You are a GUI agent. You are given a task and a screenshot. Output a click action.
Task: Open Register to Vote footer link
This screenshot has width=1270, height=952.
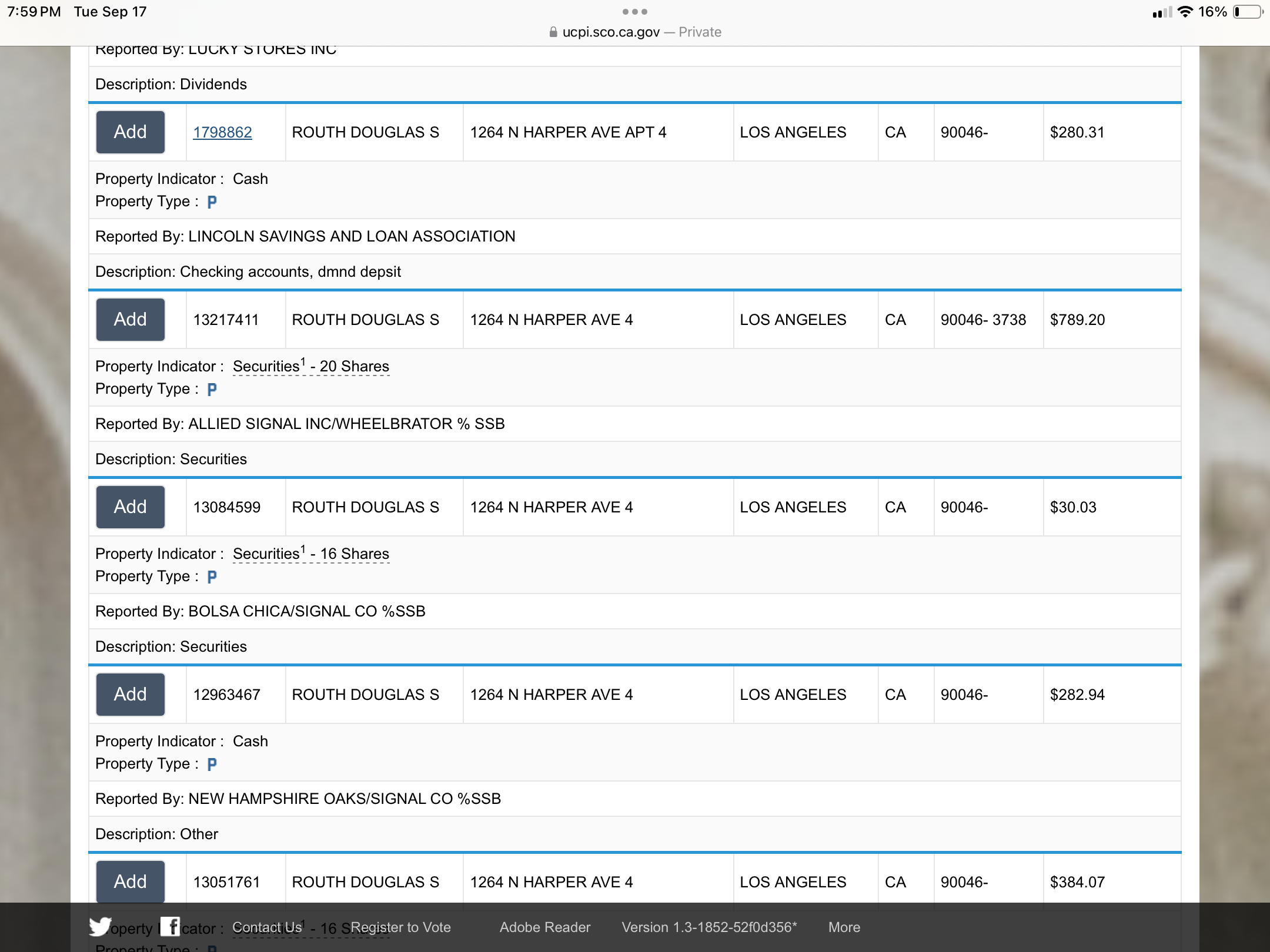pos(401,927)
